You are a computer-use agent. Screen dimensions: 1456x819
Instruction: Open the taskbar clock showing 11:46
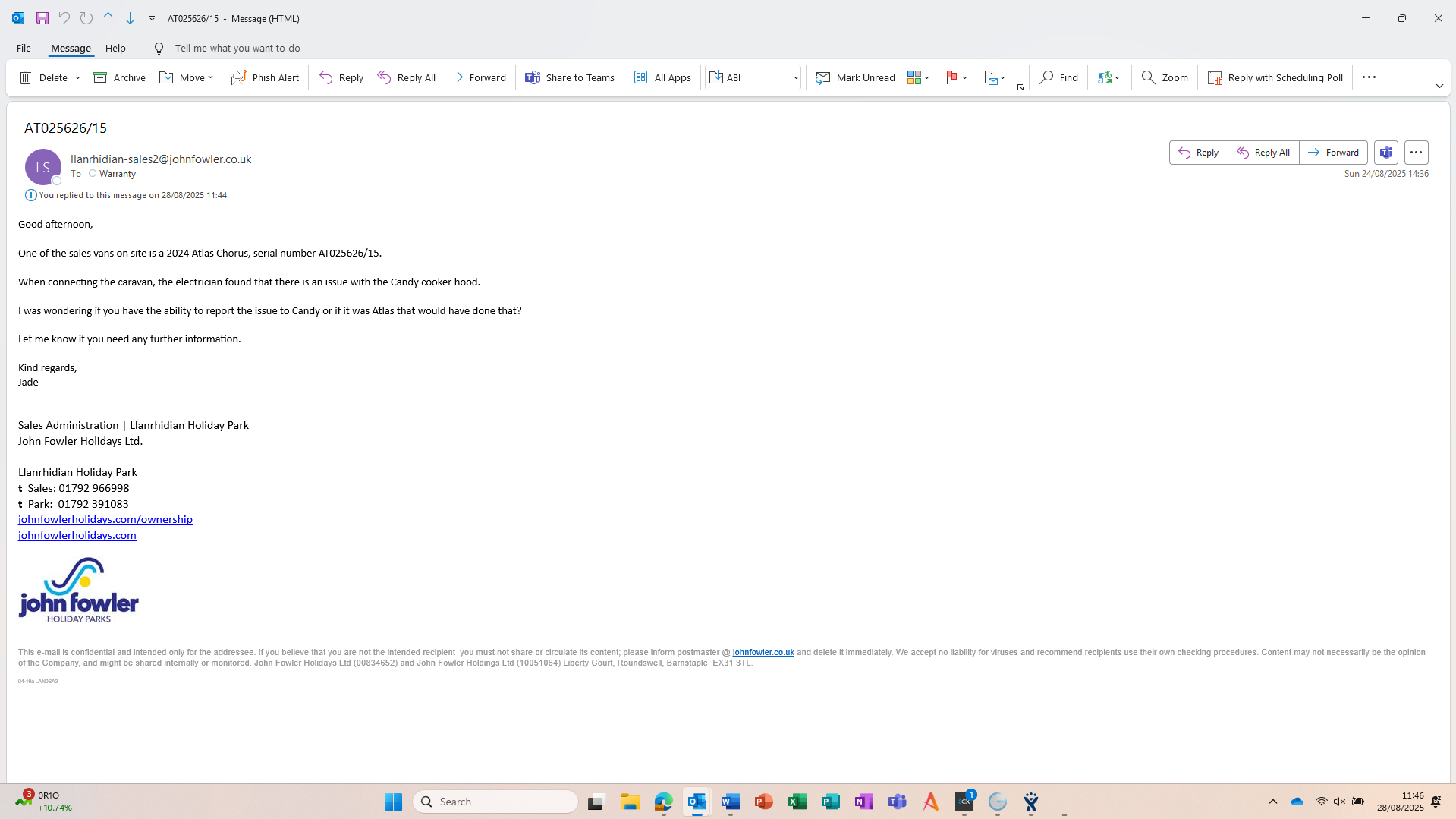tap(1401, 802)
